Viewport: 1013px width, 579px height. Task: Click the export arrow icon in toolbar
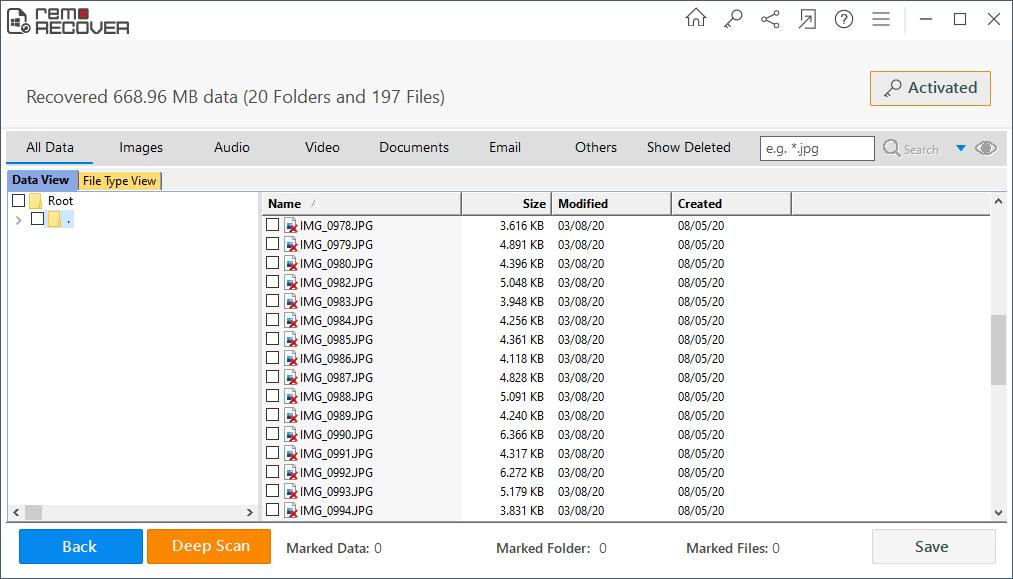pyautogui.click(x=807, y=19)
